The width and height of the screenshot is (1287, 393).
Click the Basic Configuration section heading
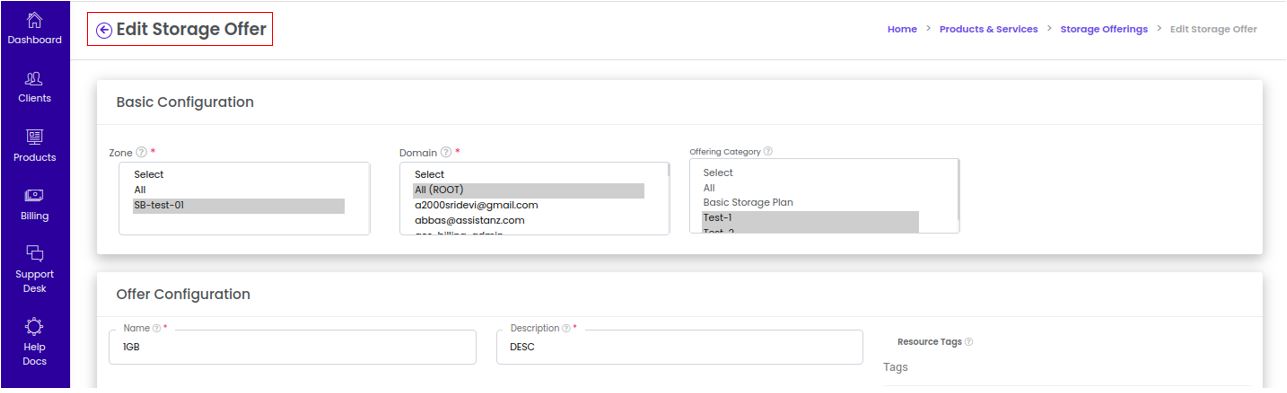(x=185, y=102)
